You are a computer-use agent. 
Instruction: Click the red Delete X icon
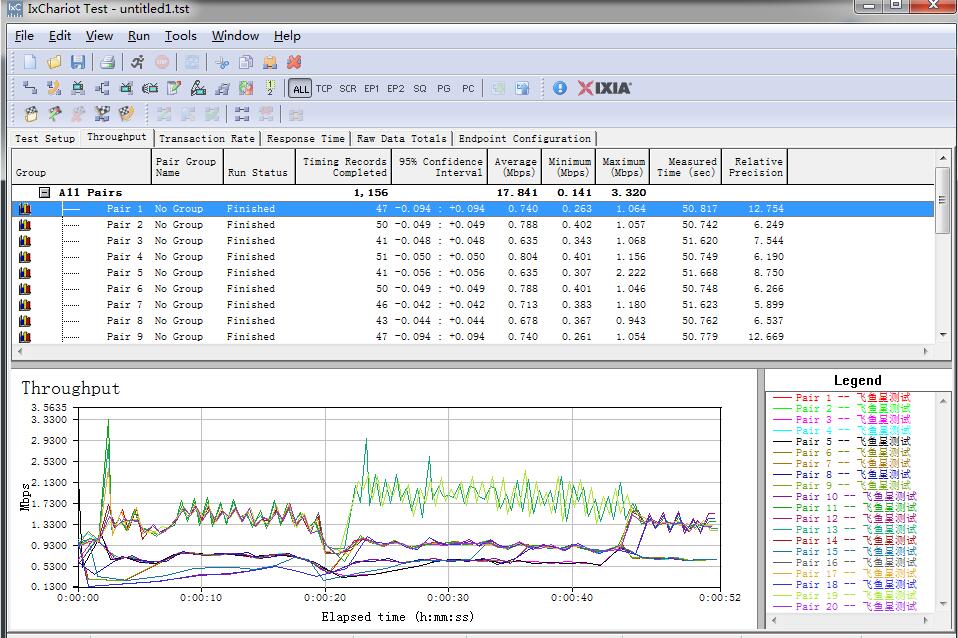[294, 62]
